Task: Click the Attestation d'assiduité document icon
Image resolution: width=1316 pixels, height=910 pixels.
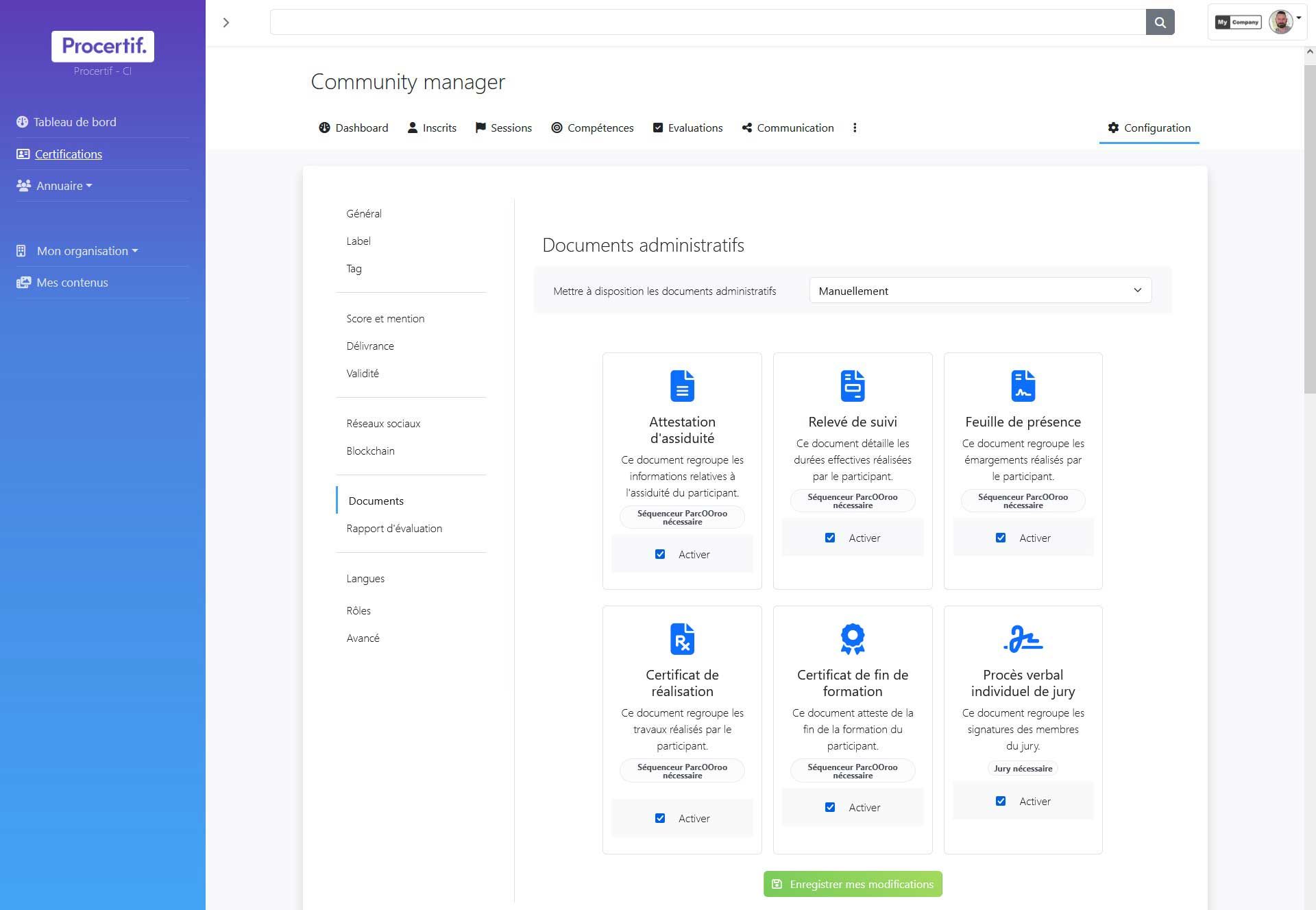Action: click(x=682, y=385)
